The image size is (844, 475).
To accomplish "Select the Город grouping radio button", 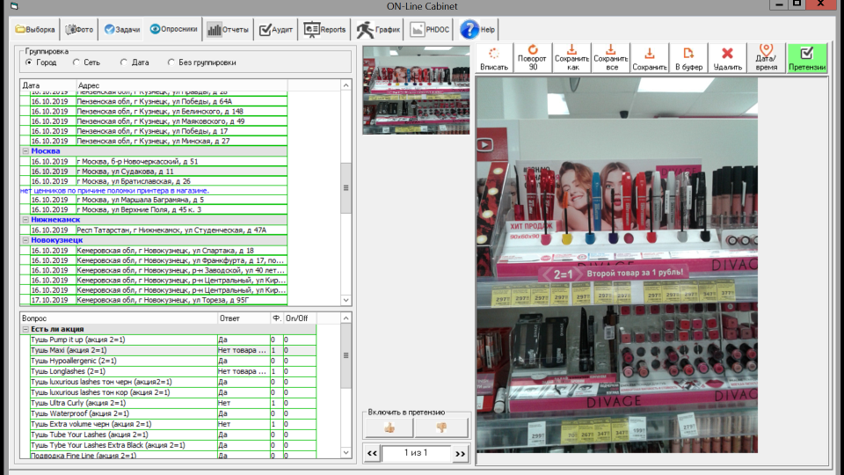I will coord(29,62).
